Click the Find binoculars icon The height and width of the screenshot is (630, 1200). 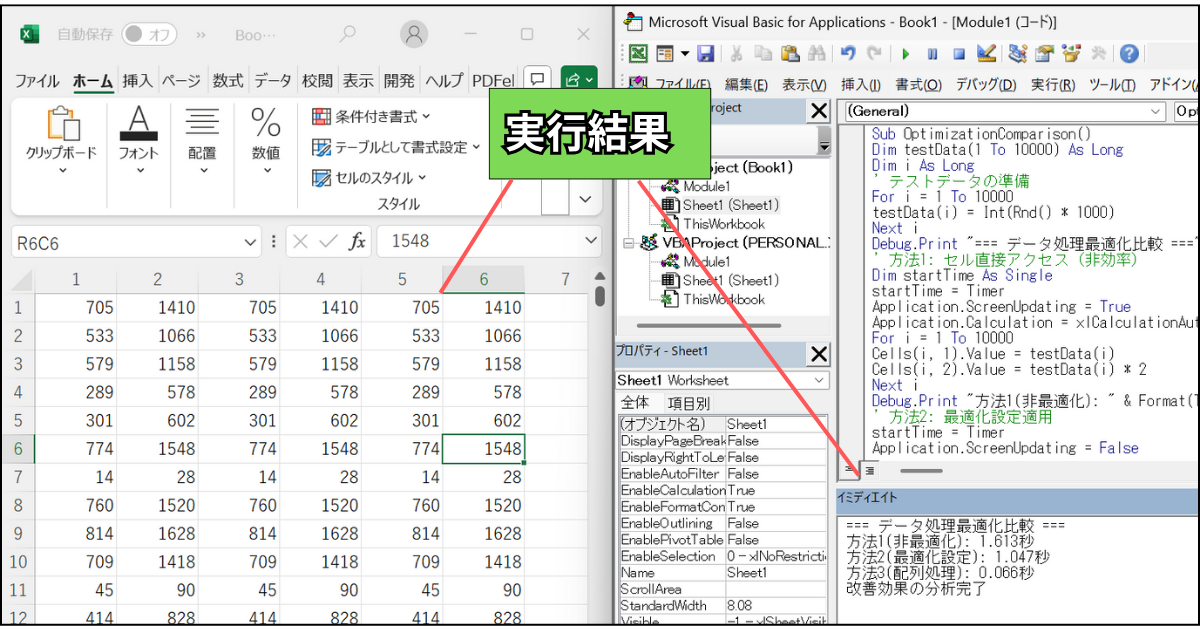point(816,54)
